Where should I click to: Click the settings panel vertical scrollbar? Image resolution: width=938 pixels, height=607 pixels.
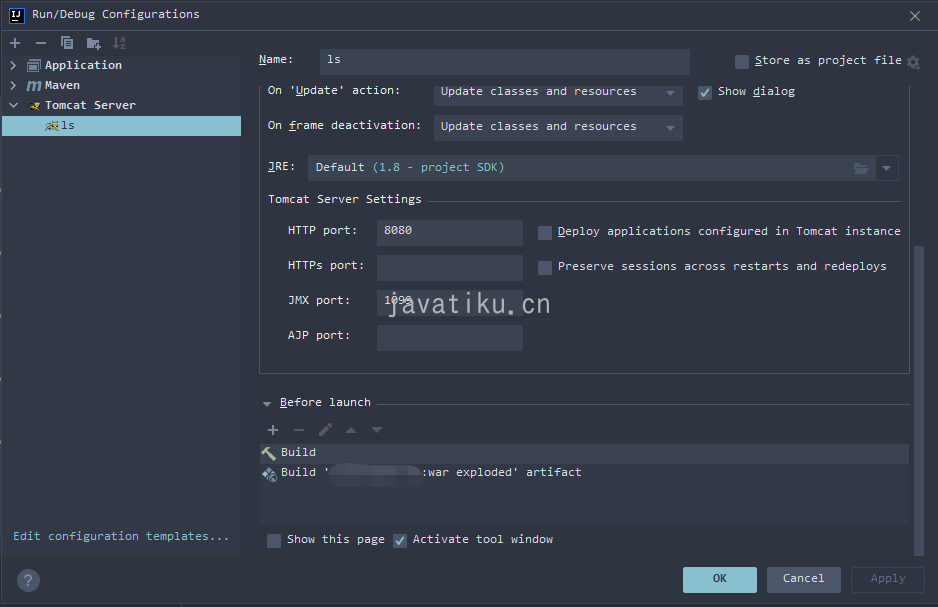(x=918, y=399)
